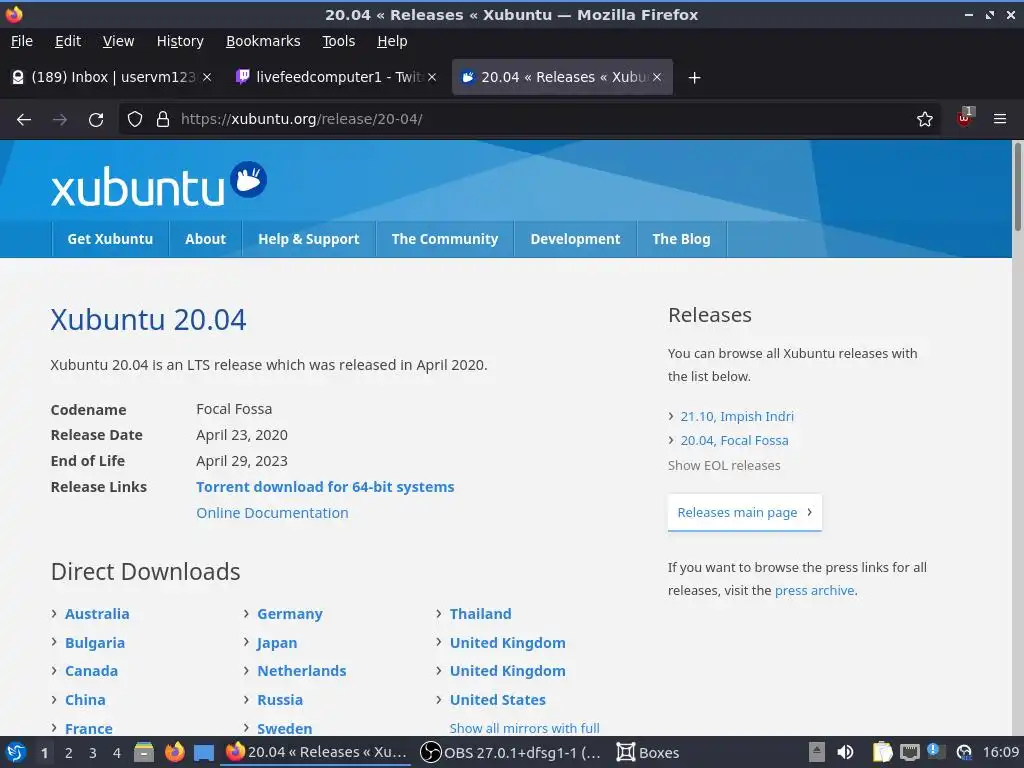Viewport: 1024px width, 768px height.
Task: Open the Bookmarks menu
Action: (263, 41)
